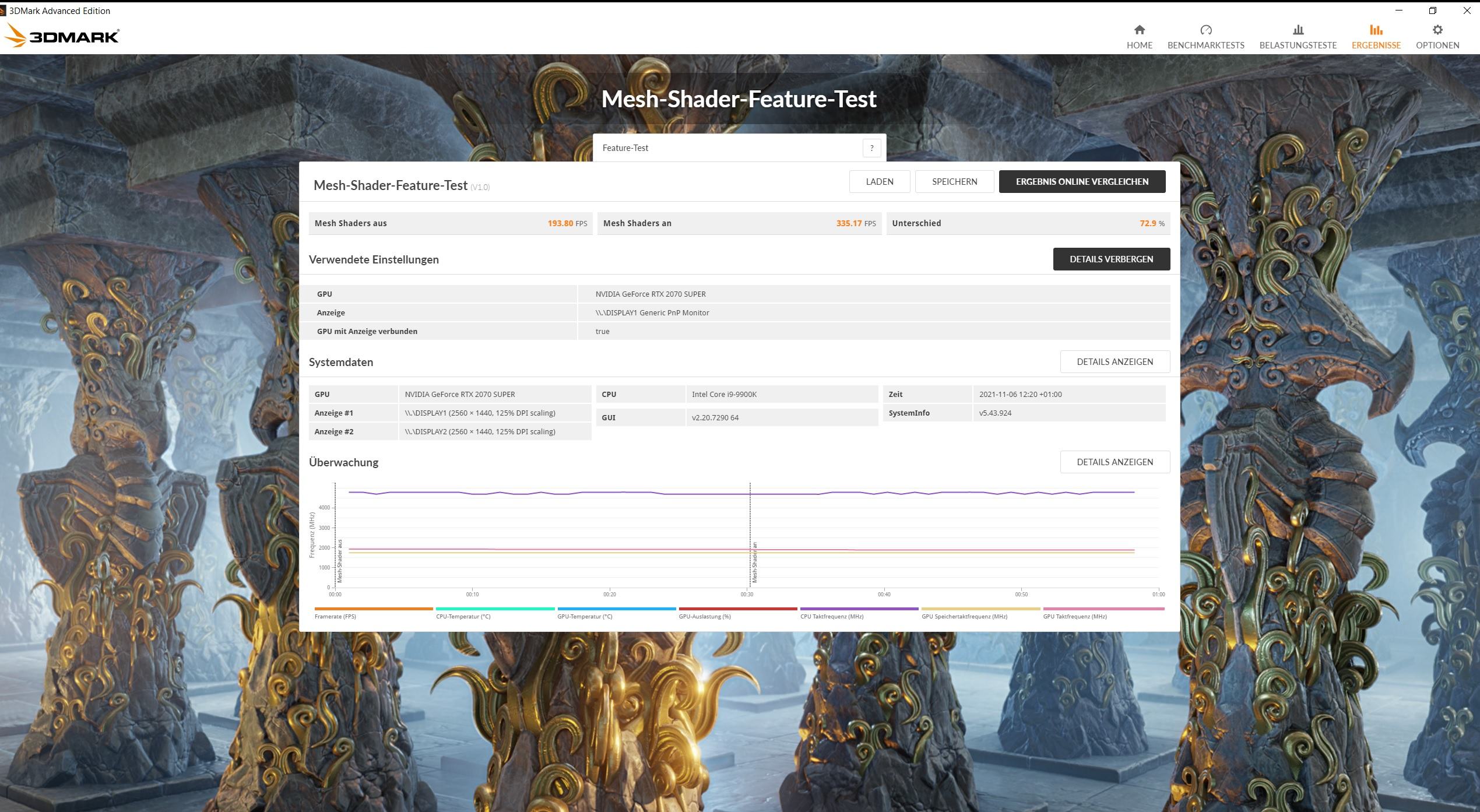Viewport: 1480px width, 812px height.
Task: Click the Intel Core i9-9900K text
Action: tap(724, 394)
